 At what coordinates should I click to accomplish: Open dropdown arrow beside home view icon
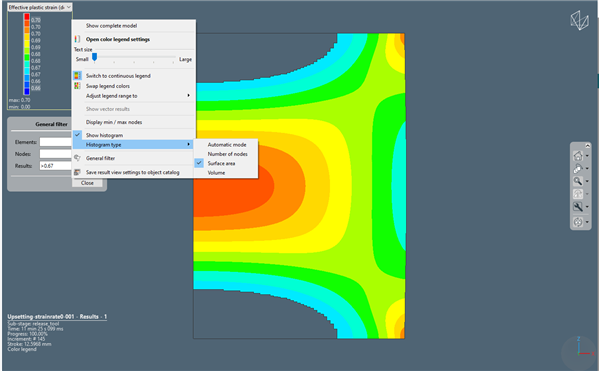coord(587,156)
